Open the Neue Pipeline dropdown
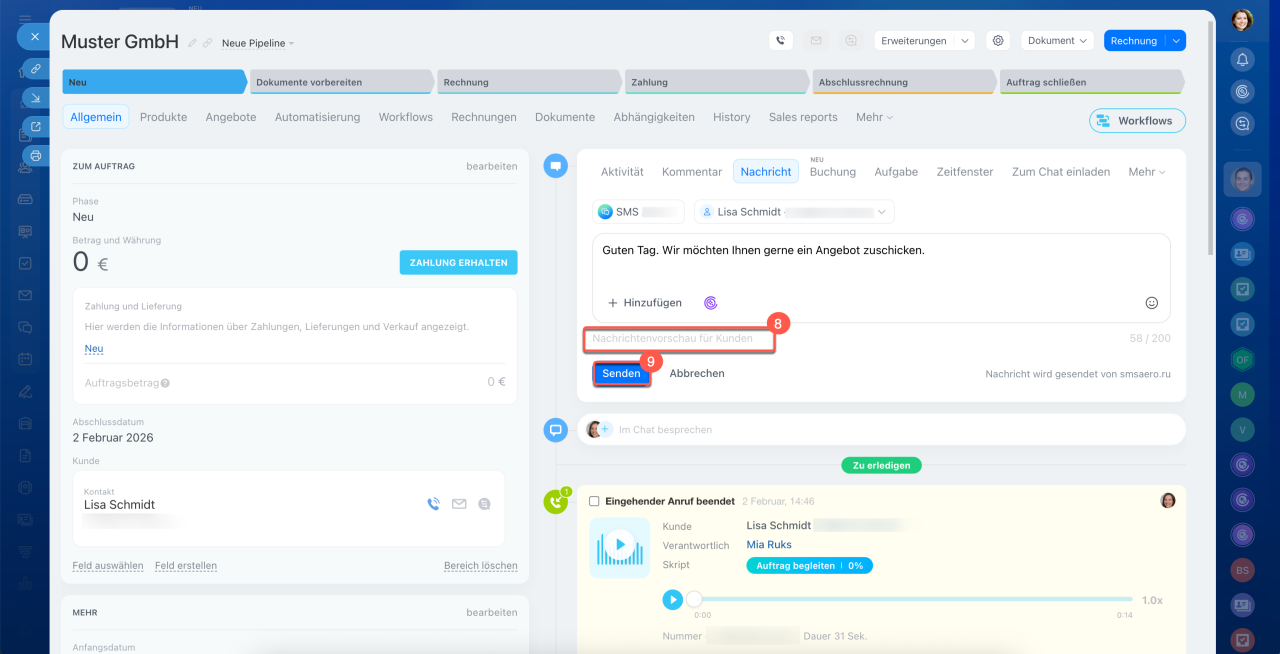This screenshot has height=654, width=1280. click(257, 43)
